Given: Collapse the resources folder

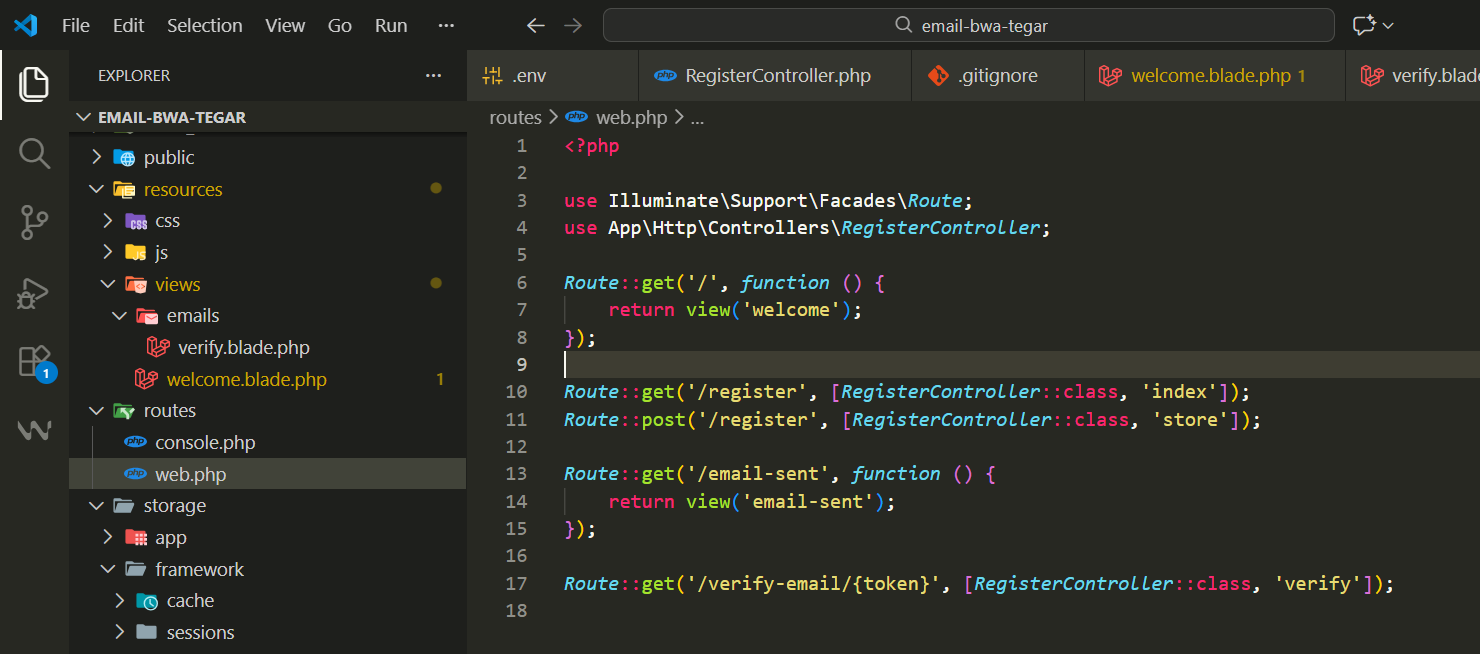Looking at the screenshot, I should pyautogui.click(x=182, y=190).
